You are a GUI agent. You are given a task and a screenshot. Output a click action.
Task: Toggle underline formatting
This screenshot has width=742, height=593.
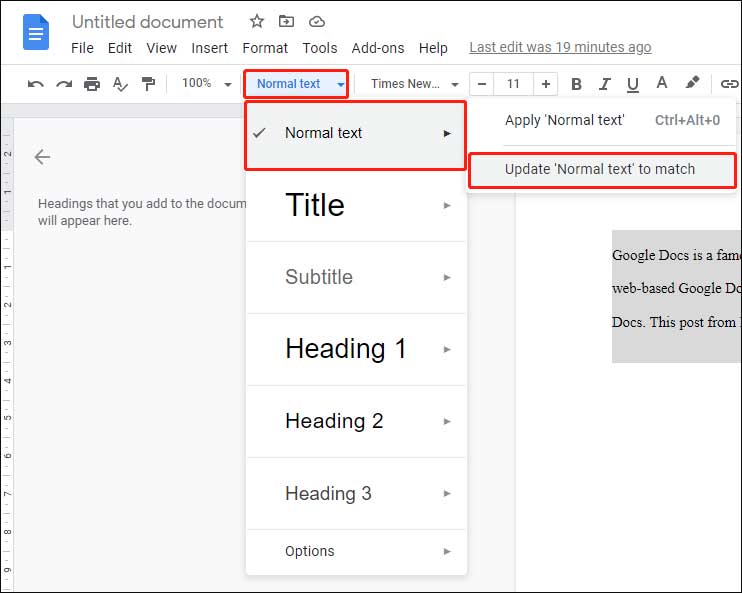point(633,85)
